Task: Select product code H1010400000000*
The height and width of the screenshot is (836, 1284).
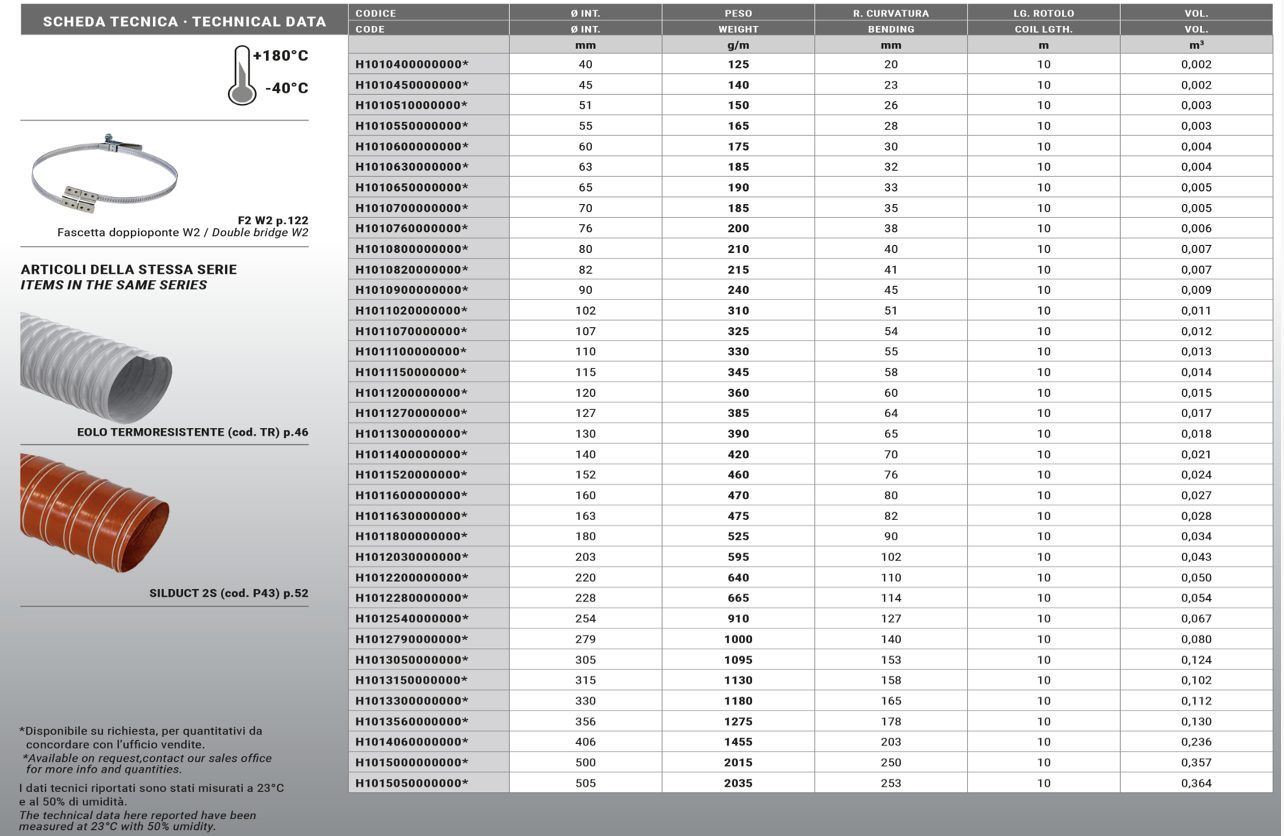Action: click(x=411, y=64)
